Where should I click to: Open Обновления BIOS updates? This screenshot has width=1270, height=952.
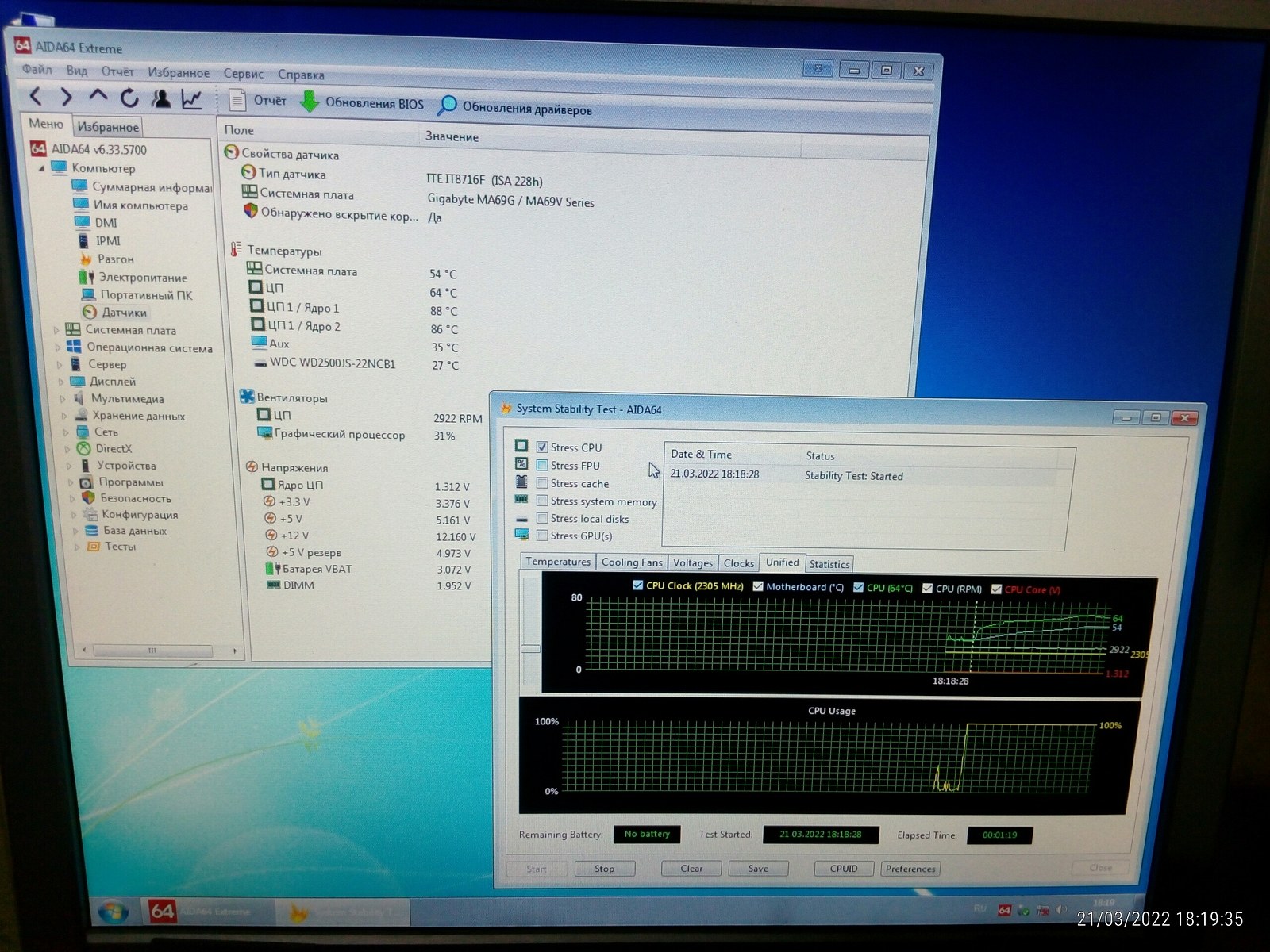tap(362, 103)
